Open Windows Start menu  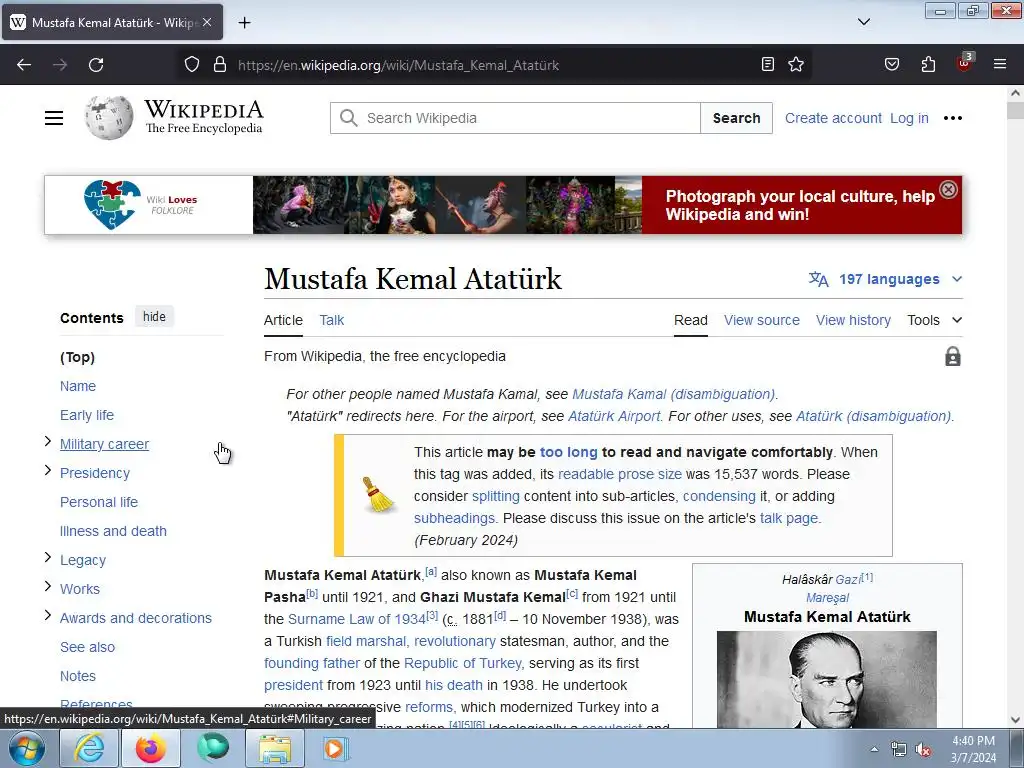point(27,748)
